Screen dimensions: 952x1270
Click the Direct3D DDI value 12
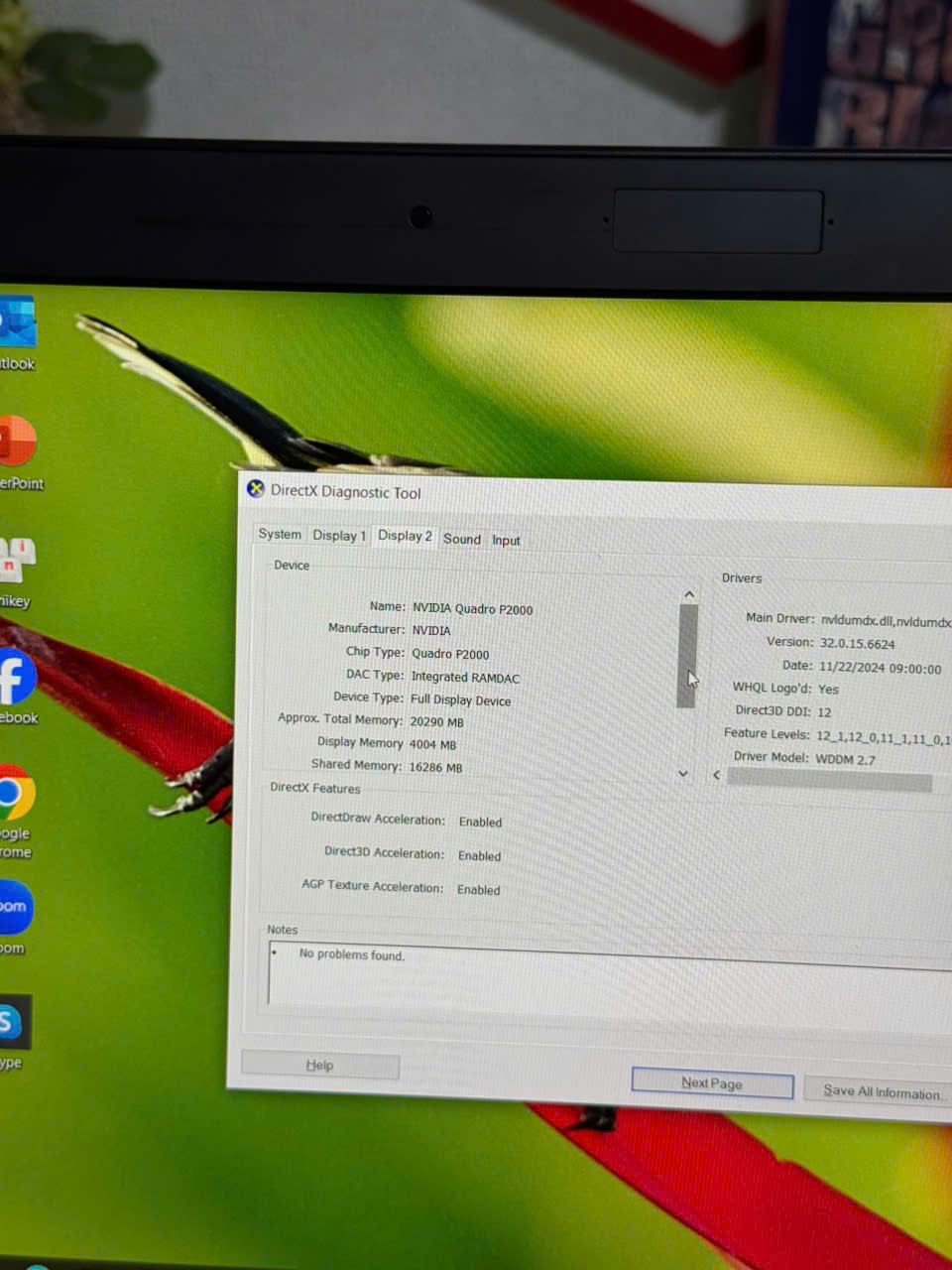click(824, 712)
